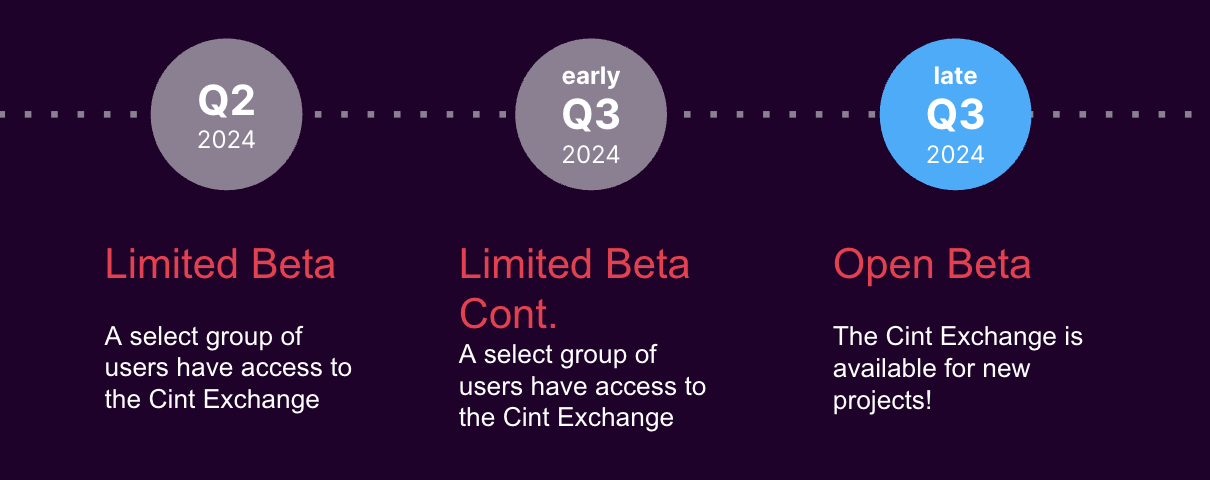Open the Open Beta heading

tap(932, 265)
